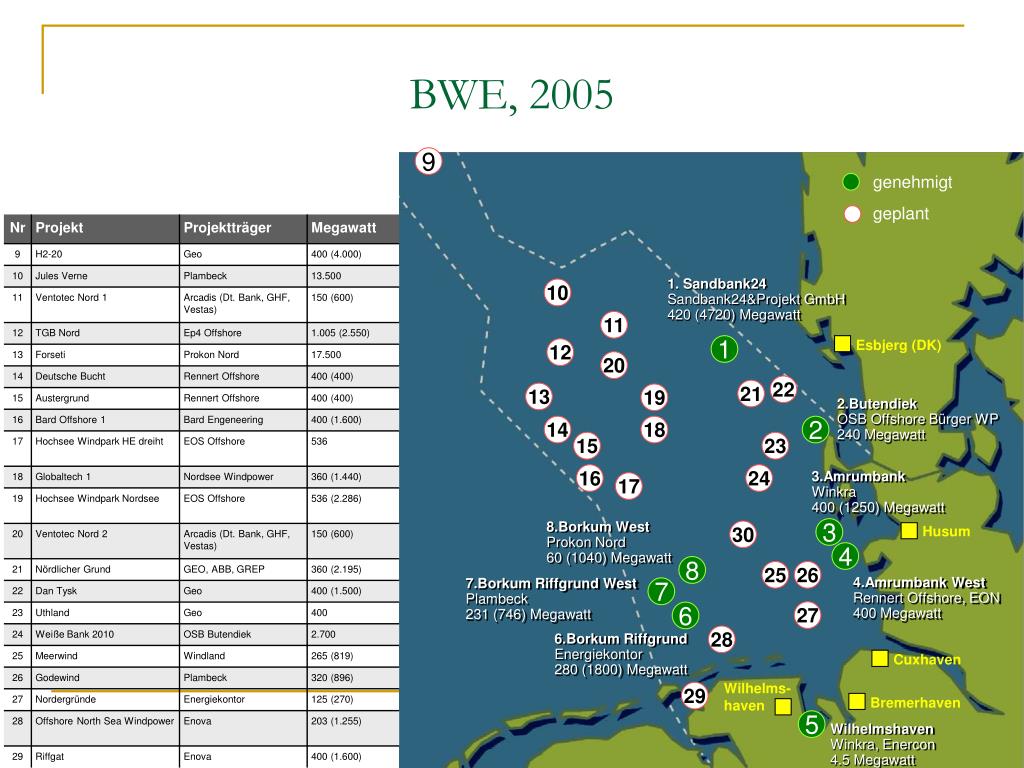Click map marker 21
The height and width of the screenshot is (768, 1024).
click(x=751, y=394)
